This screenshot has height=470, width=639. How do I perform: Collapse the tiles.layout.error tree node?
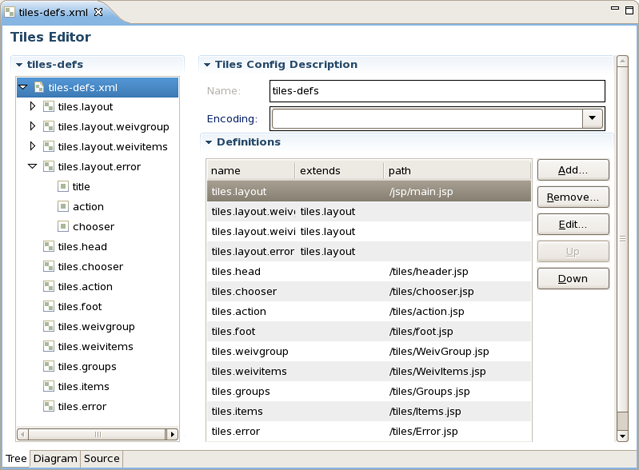[32, 167]
